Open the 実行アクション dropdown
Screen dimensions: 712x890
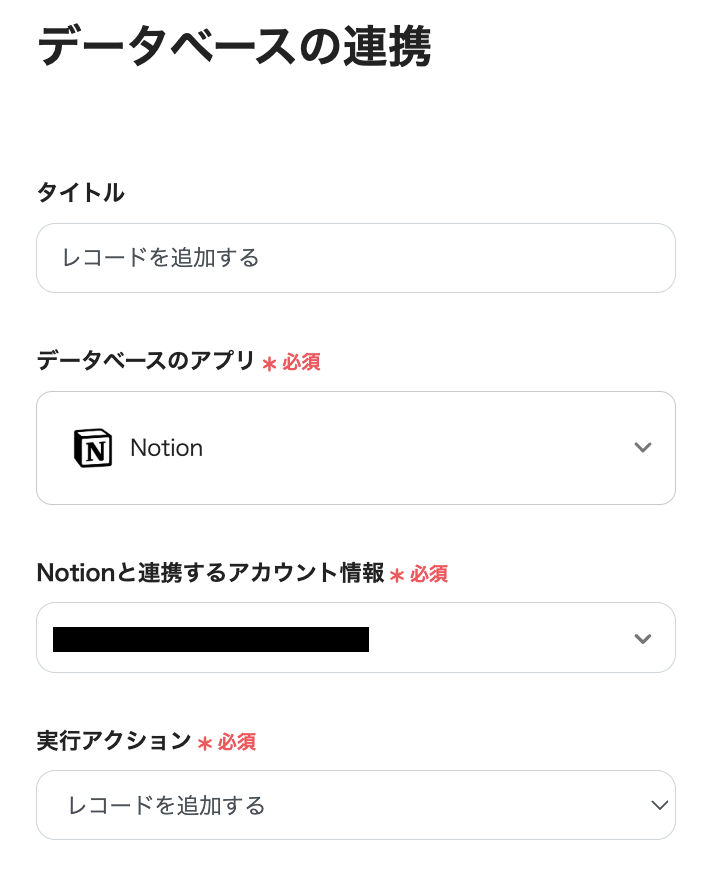(x=355, y=805)
